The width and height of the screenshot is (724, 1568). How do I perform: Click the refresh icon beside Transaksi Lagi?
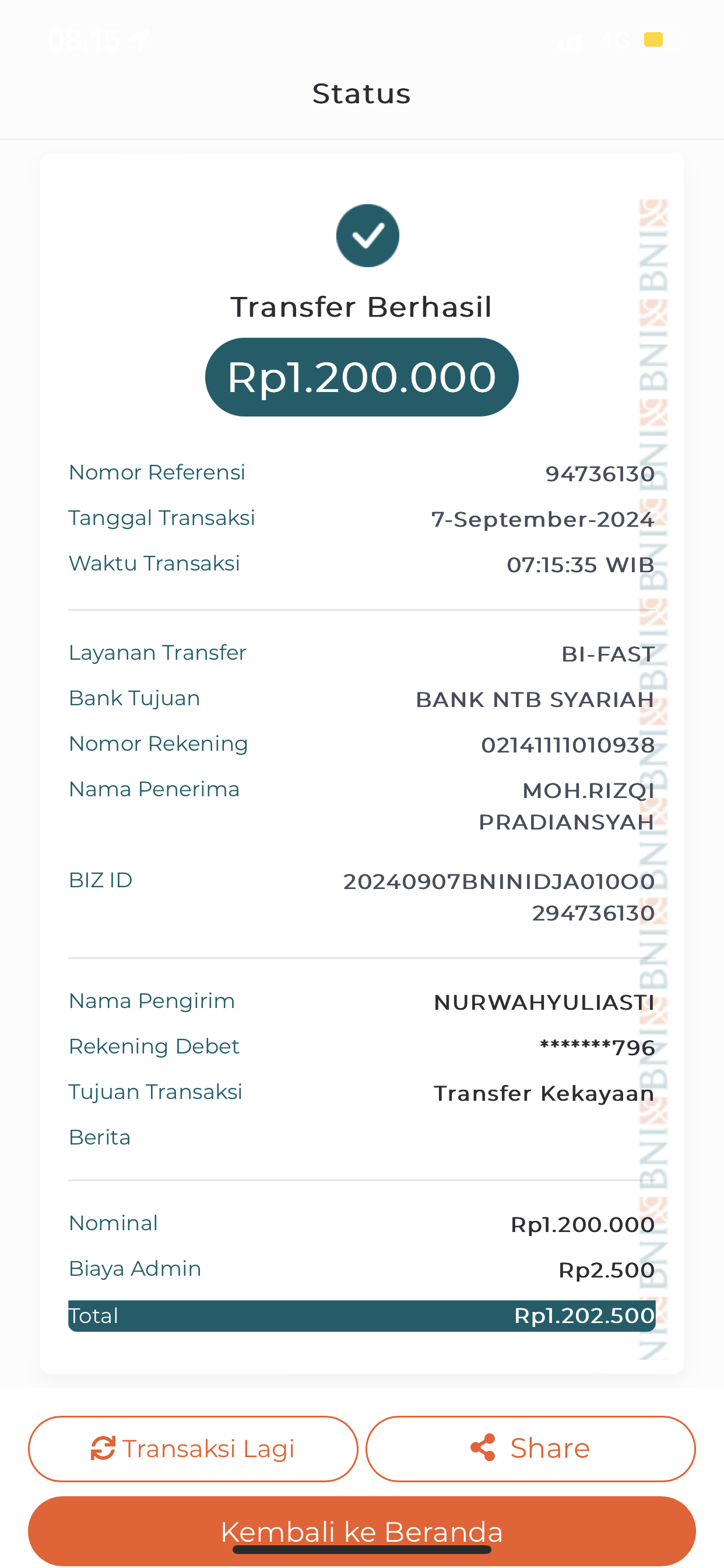[x=103, y=1448]
